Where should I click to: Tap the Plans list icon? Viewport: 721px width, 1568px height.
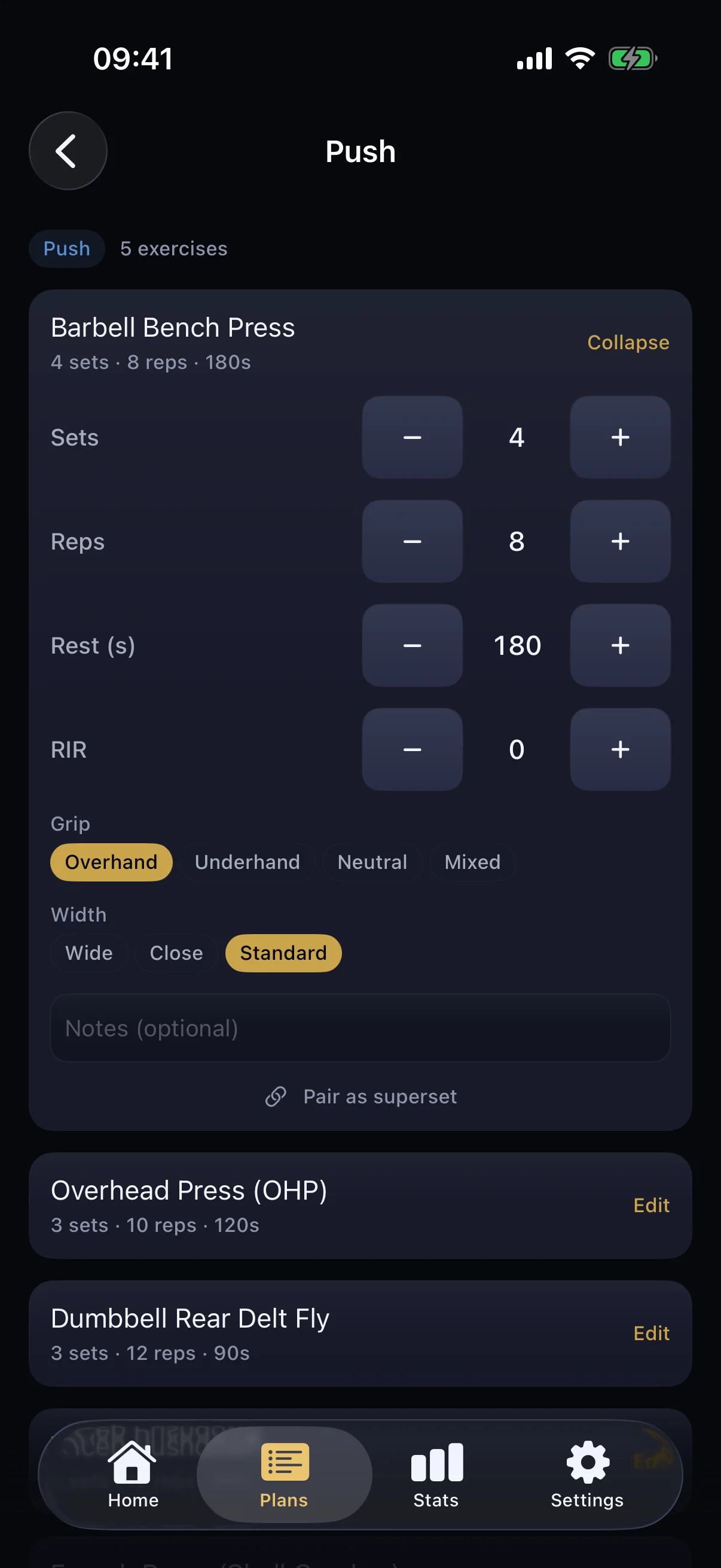[285, 1462]
